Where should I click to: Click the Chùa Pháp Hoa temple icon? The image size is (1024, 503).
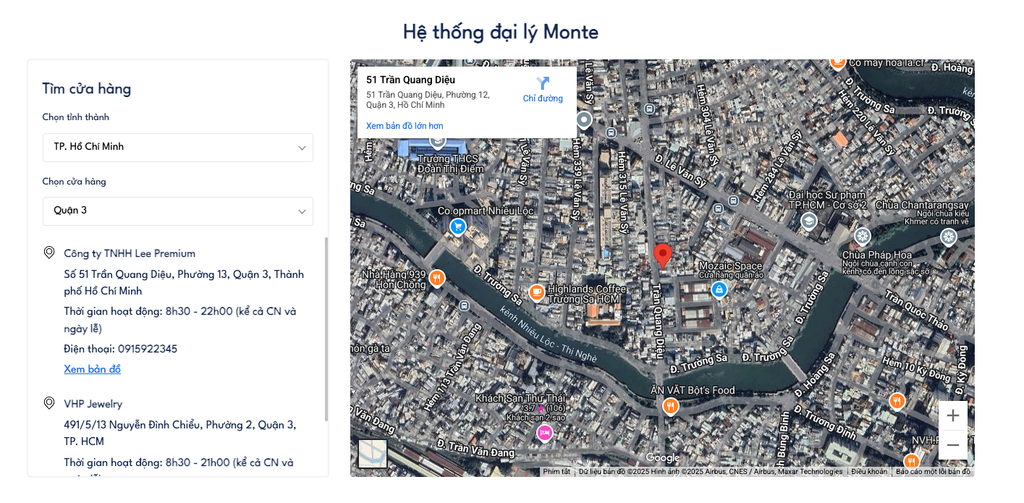862,236
